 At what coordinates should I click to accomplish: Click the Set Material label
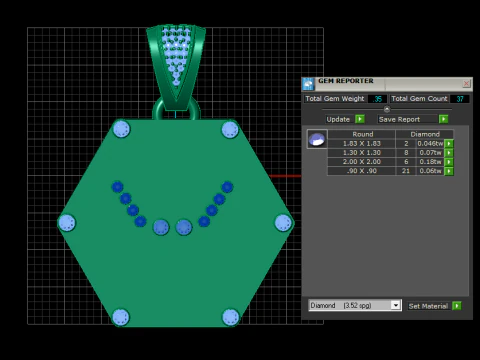point(428,306)
